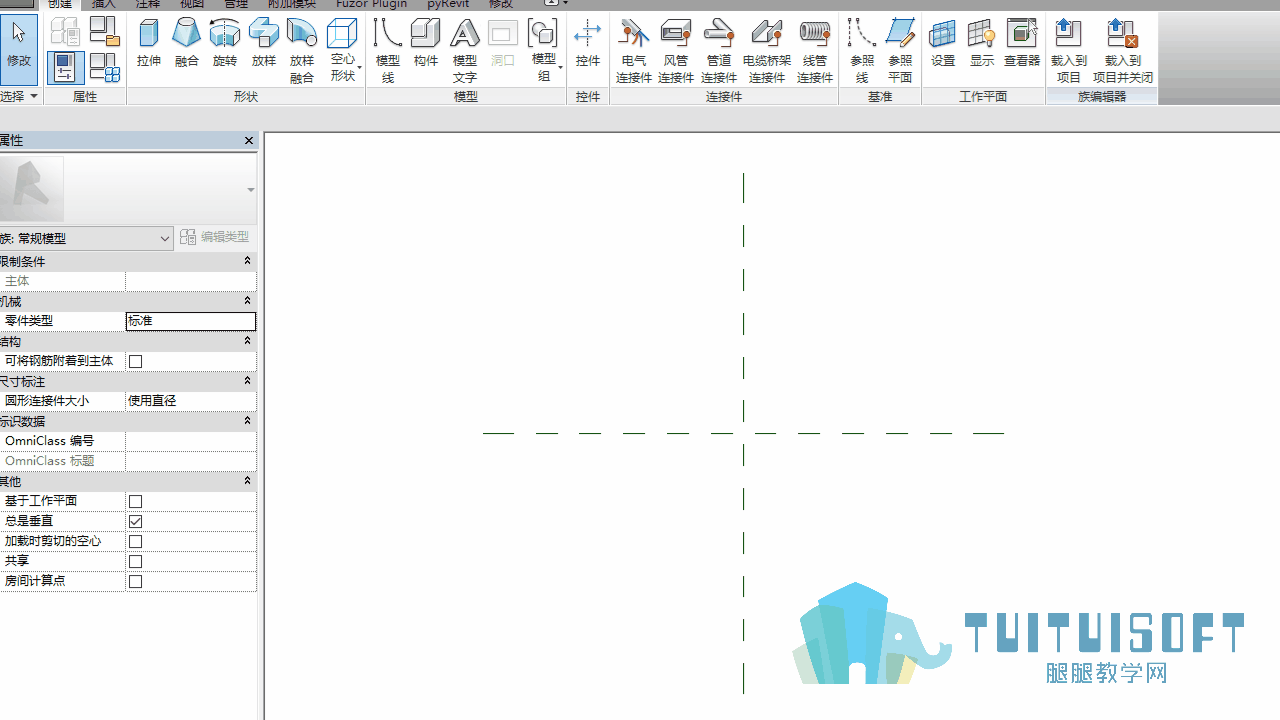
Task: Open the Fuzor Plugin ribbon tab
Action: point(371,4)
